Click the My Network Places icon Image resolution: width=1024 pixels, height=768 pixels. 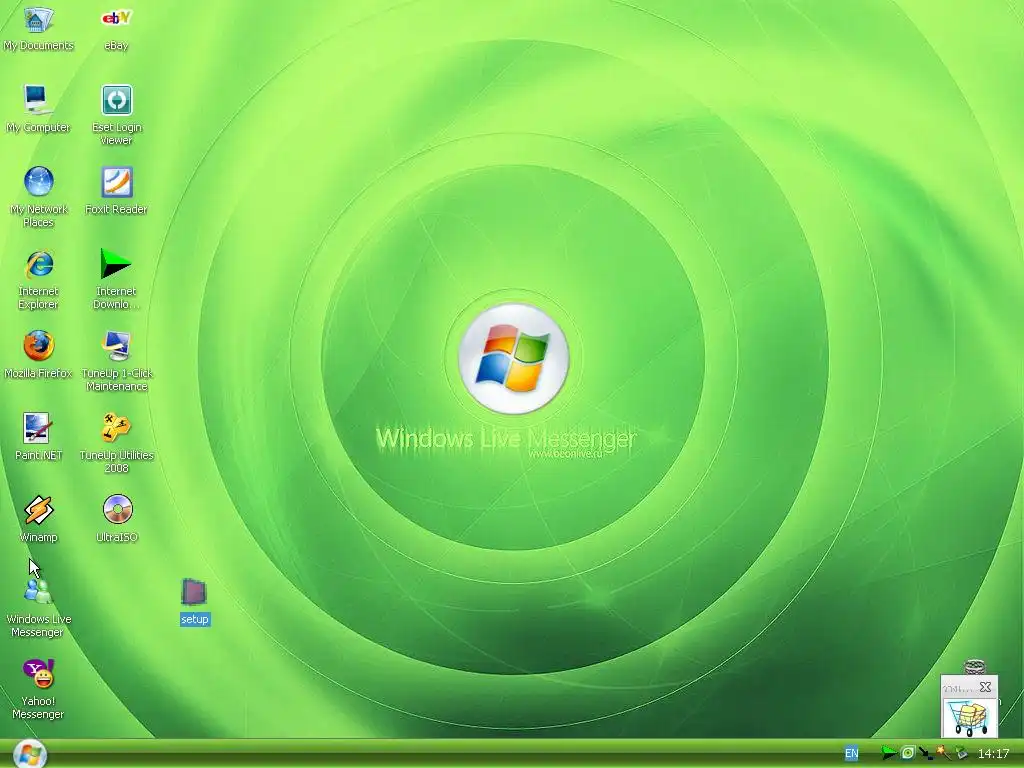(38, 182)
